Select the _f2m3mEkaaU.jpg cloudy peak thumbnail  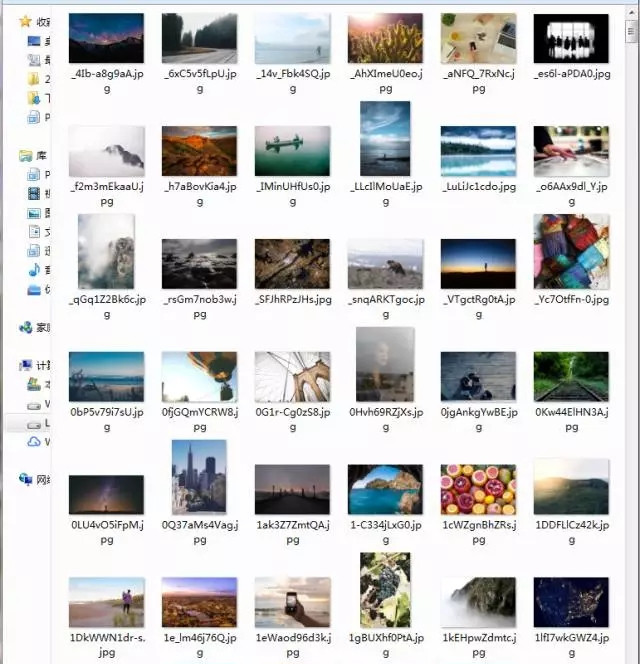click(x=106, y=151)
